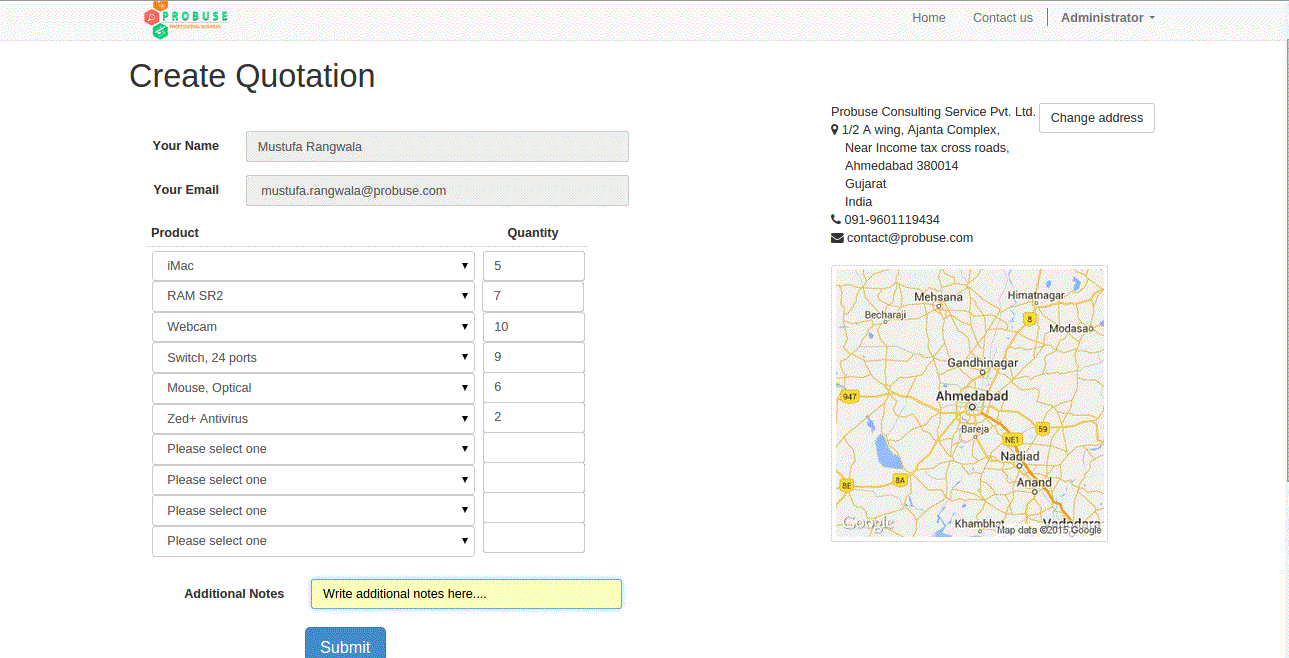Viewport: 1289px width, 658px height.
Task: Click the map marker icon beside address
Action: point(835,130)
